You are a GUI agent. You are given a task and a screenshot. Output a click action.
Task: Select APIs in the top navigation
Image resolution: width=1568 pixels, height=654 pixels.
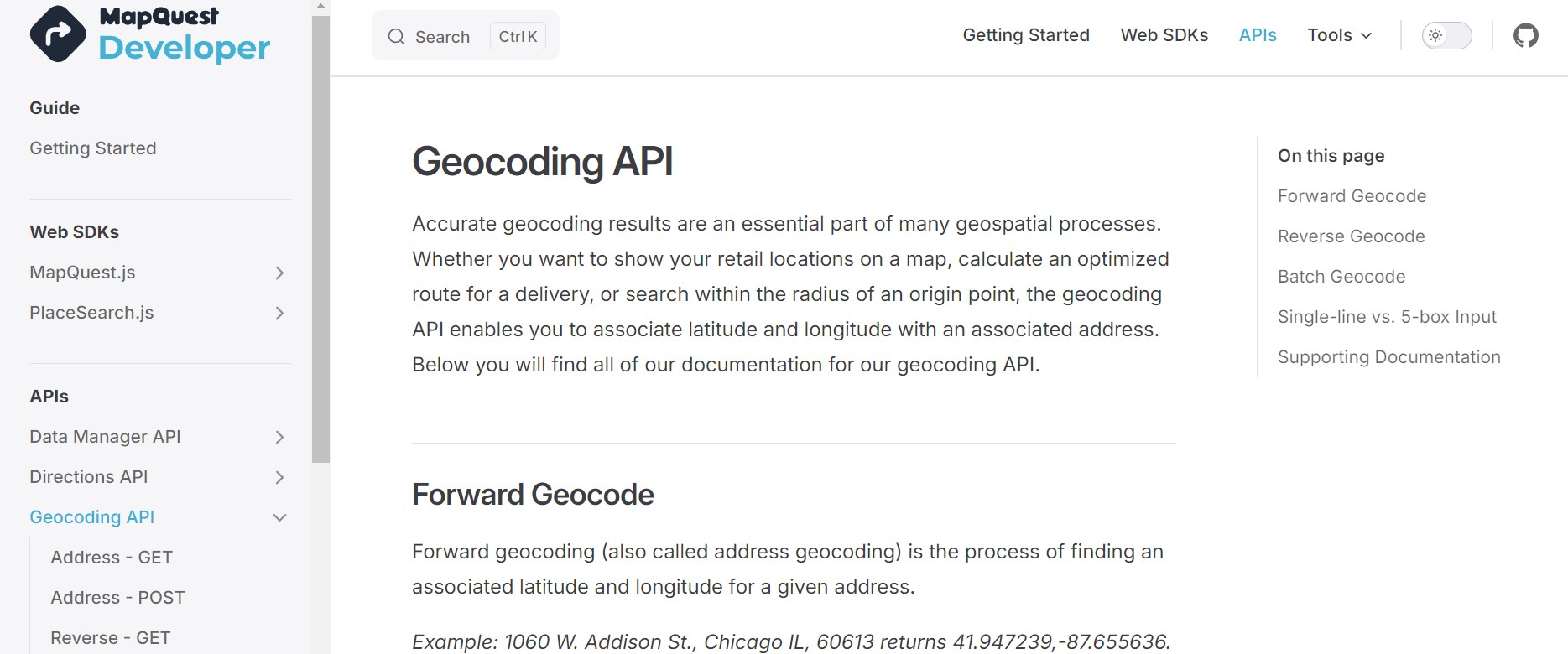1257,35
